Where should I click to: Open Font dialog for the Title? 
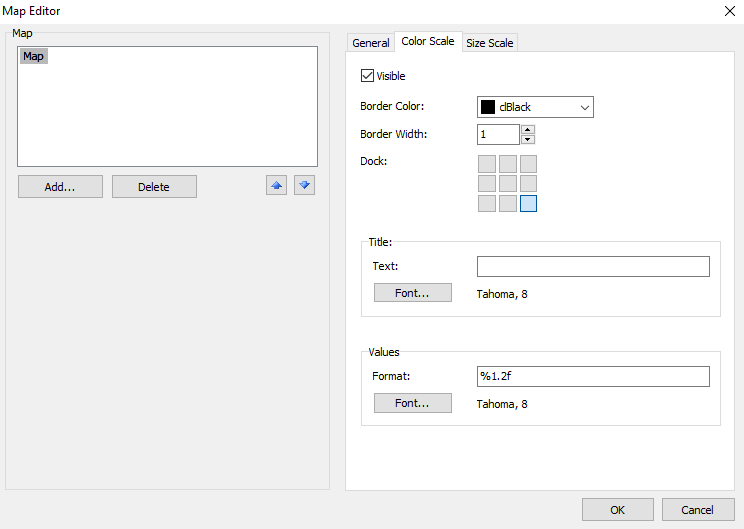point(412,293)
